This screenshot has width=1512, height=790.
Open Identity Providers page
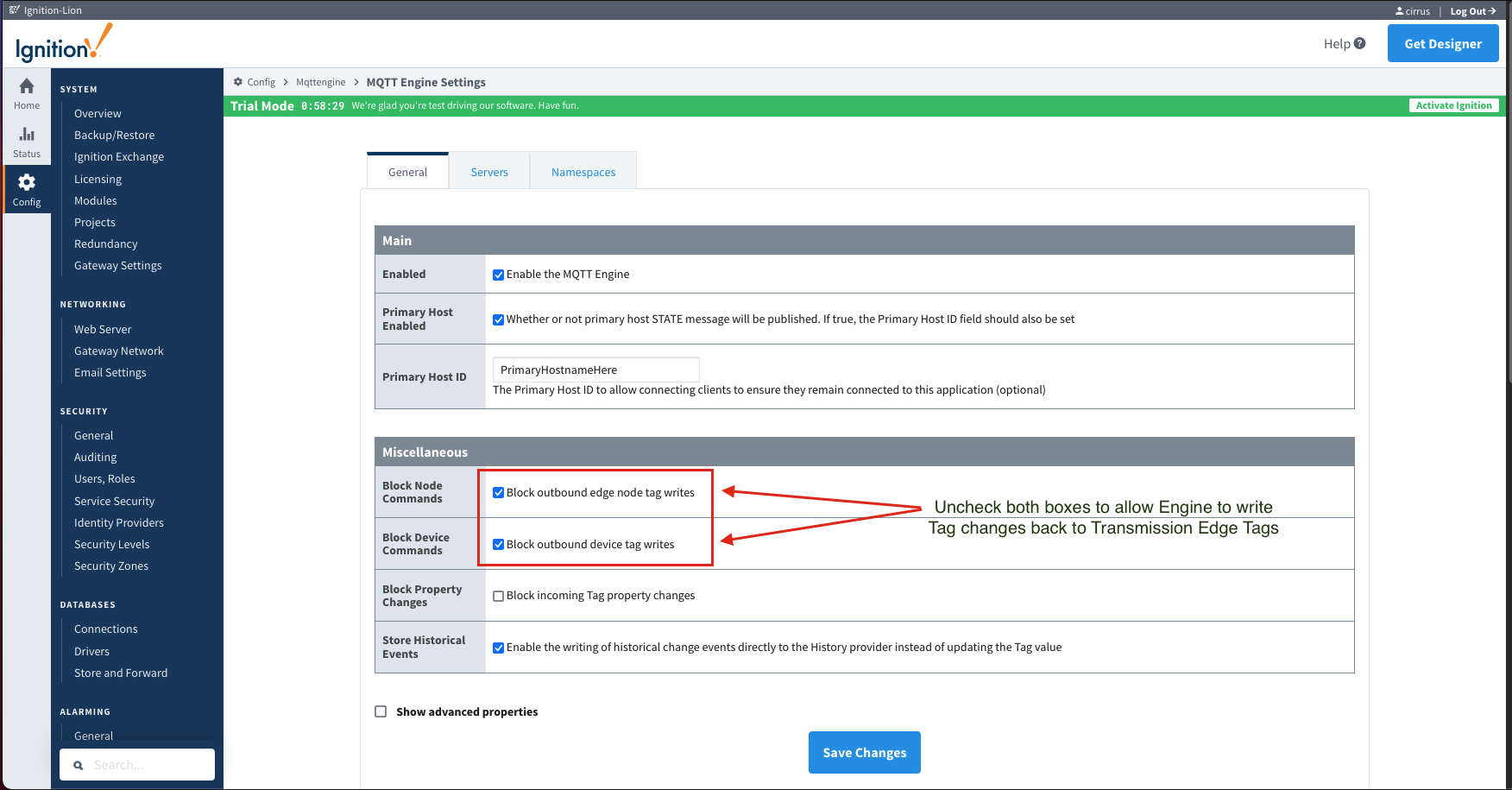119,522
